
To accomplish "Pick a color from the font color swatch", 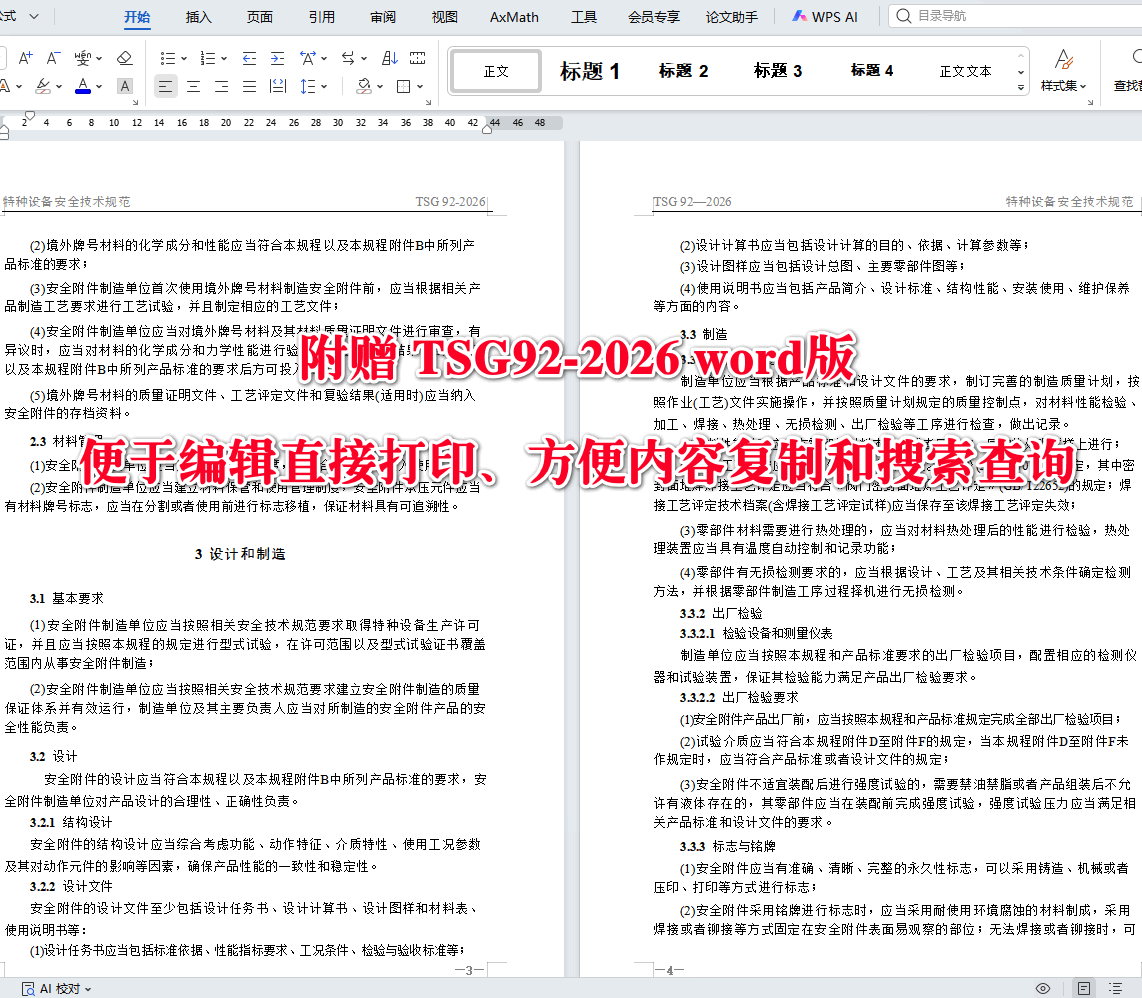I will (83, 85).
